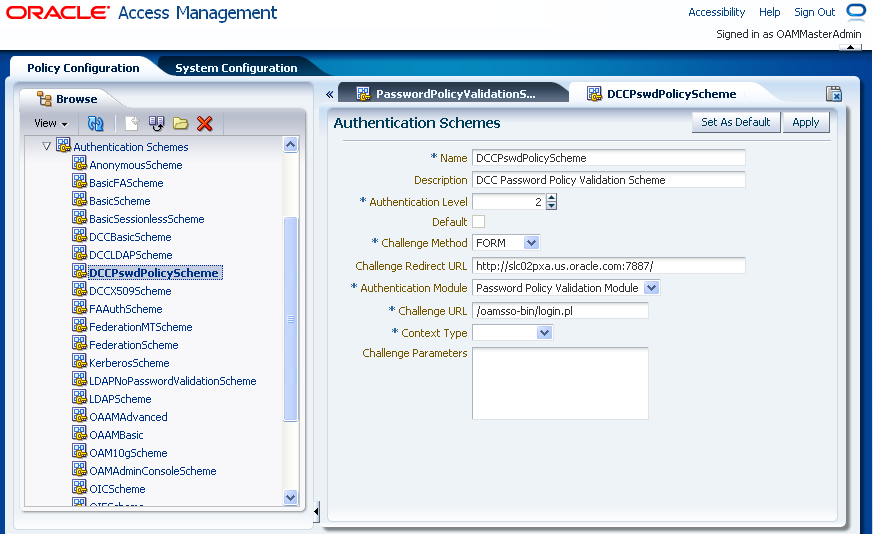Select LDAPNoPasswordValidationScheme in the tree
The width and height of the screenshot is (873, 534).
pyautogui.click(x=173, y=381)
